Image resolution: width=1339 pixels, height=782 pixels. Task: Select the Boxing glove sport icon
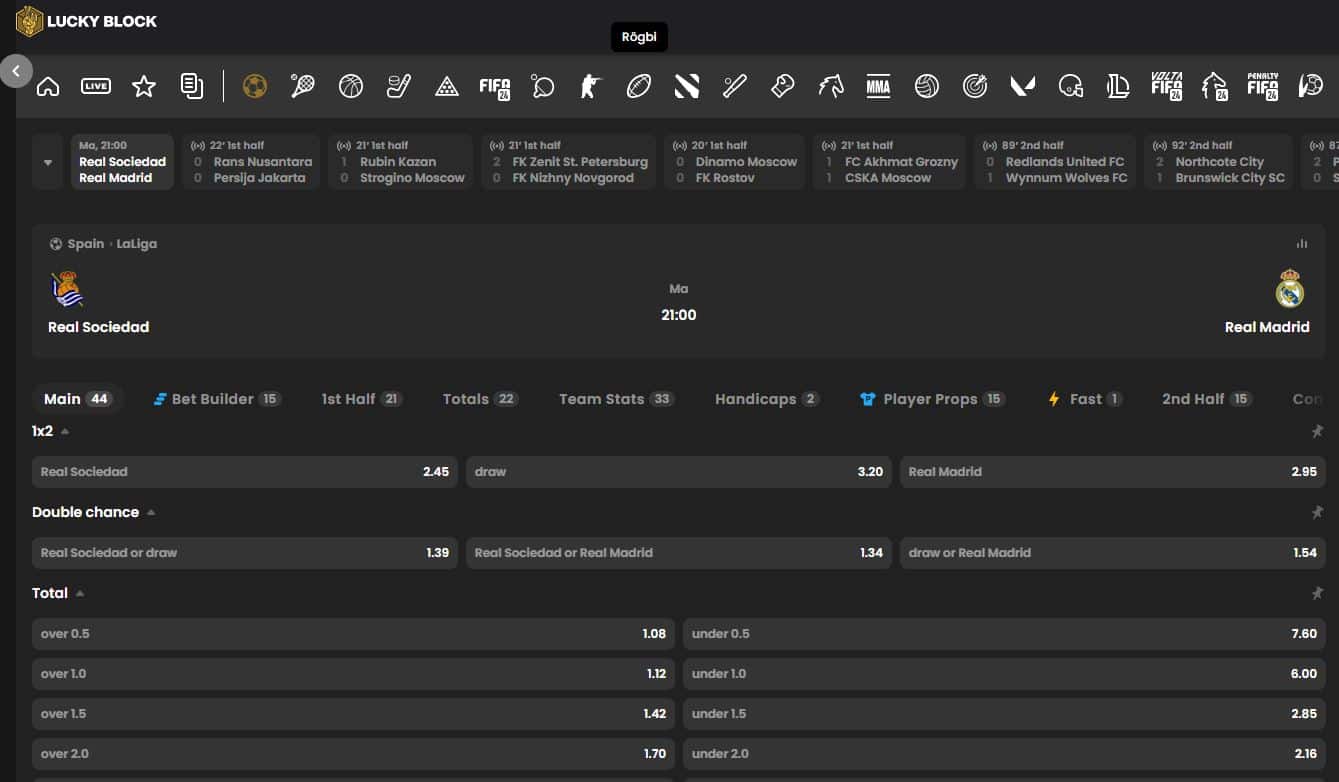click(783, 86)
